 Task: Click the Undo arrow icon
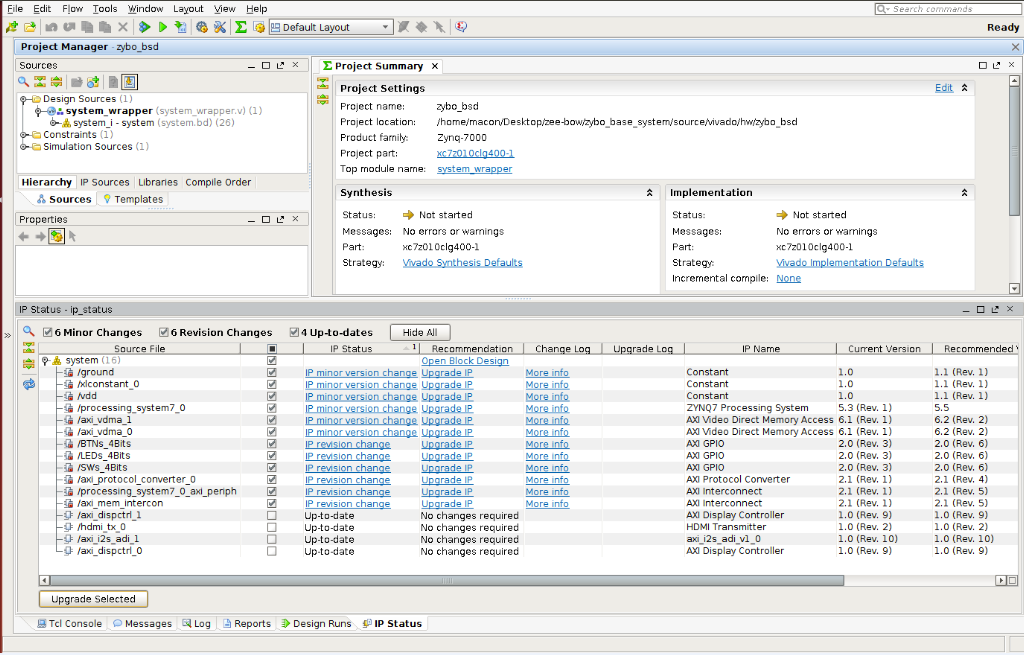(x=52, y=27)
